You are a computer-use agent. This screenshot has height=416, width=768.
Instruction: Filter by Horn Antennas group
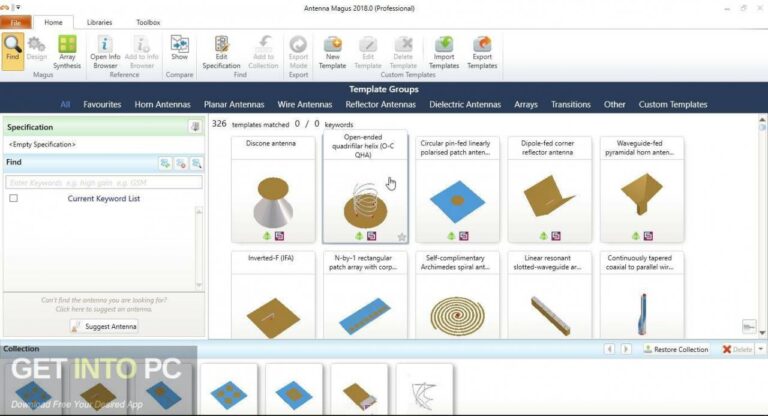pyautogui.click(x=162, y=104)
